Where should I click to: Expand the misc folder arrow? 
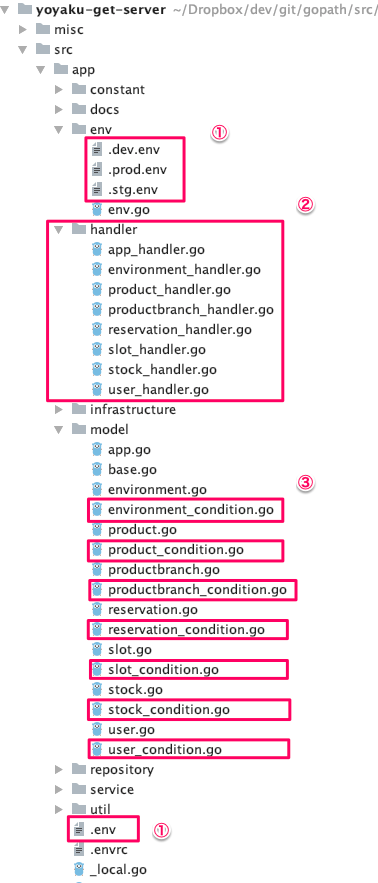[23, 29]
